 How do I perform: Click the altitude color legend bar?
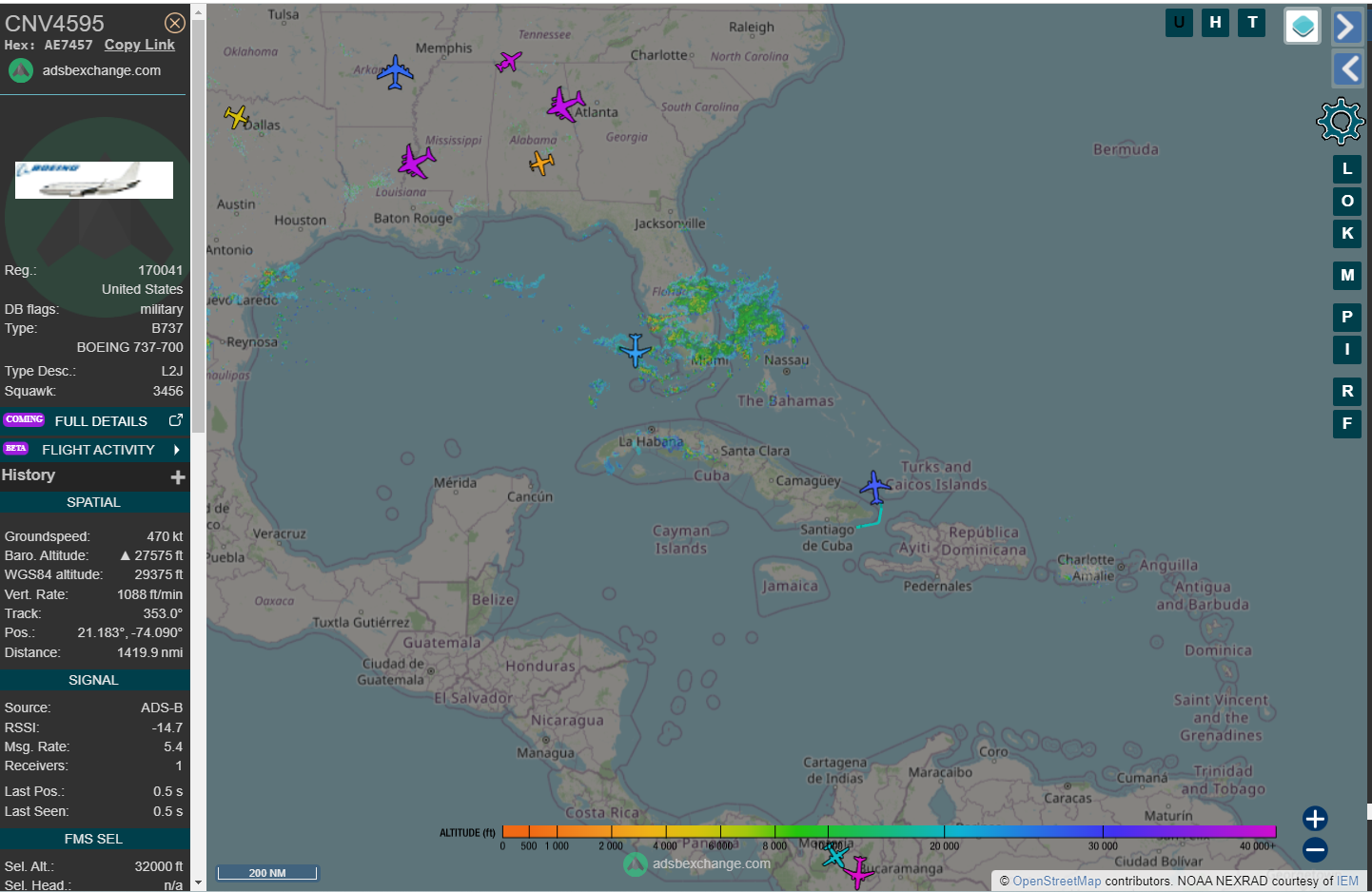[x=889, y=831]
